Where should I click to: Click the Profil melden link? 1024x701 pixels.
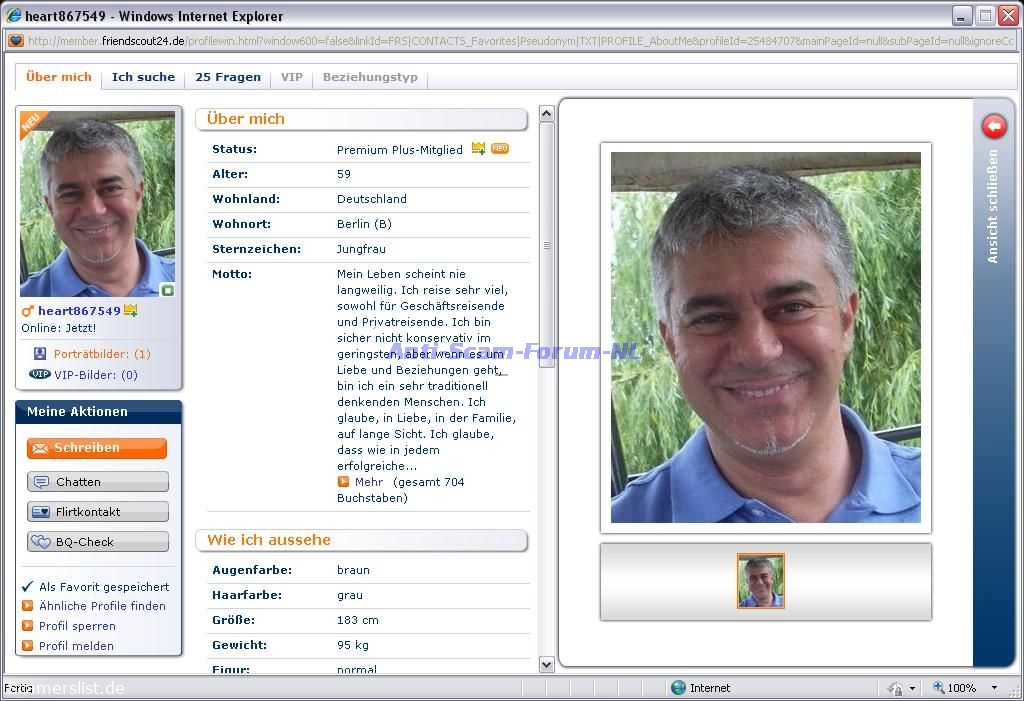tap(76, 646)
